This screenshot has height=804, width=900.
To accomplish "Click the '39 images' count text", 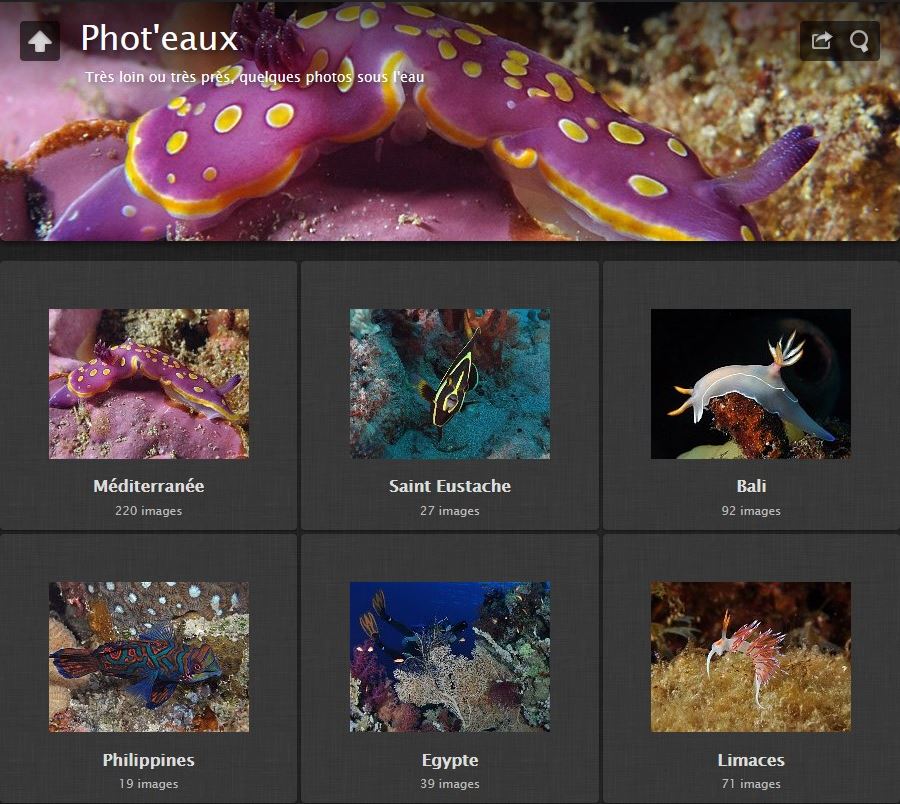I will pos(450,784).
